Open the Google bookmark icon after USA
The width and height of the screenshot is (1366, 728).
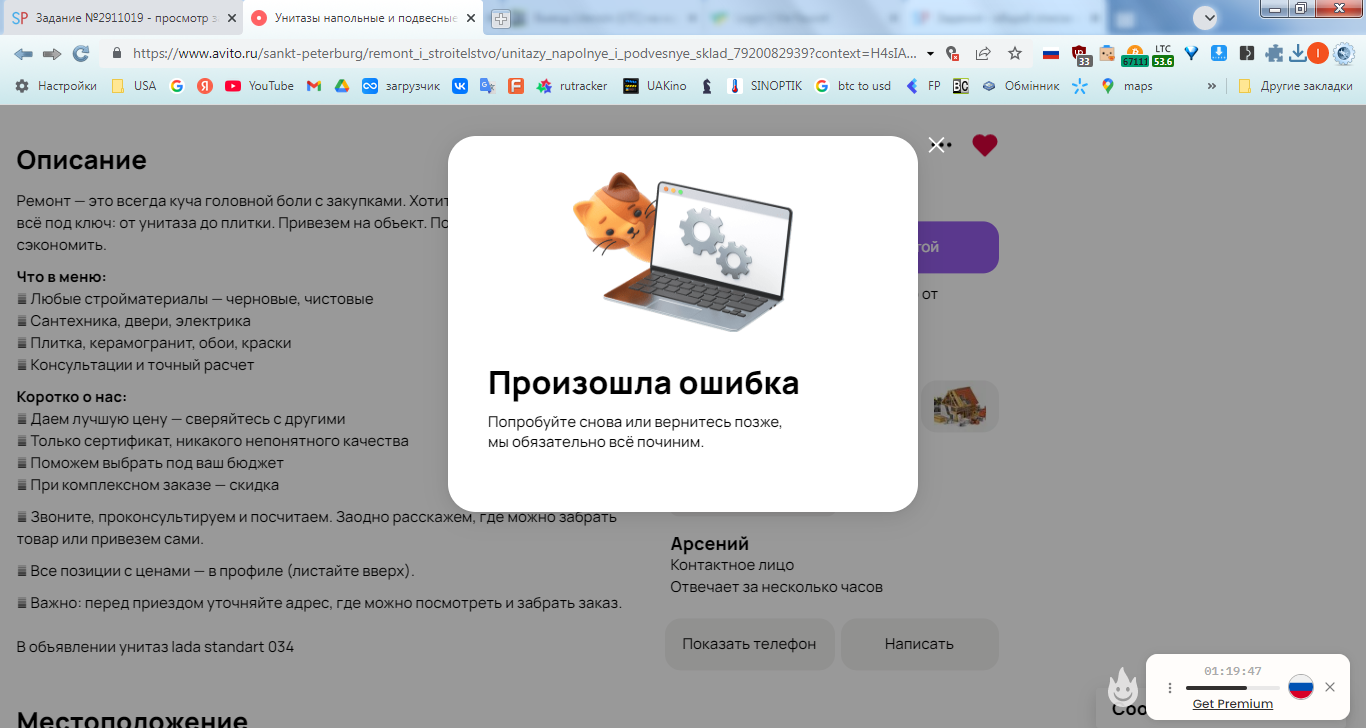tap(177, 86)
